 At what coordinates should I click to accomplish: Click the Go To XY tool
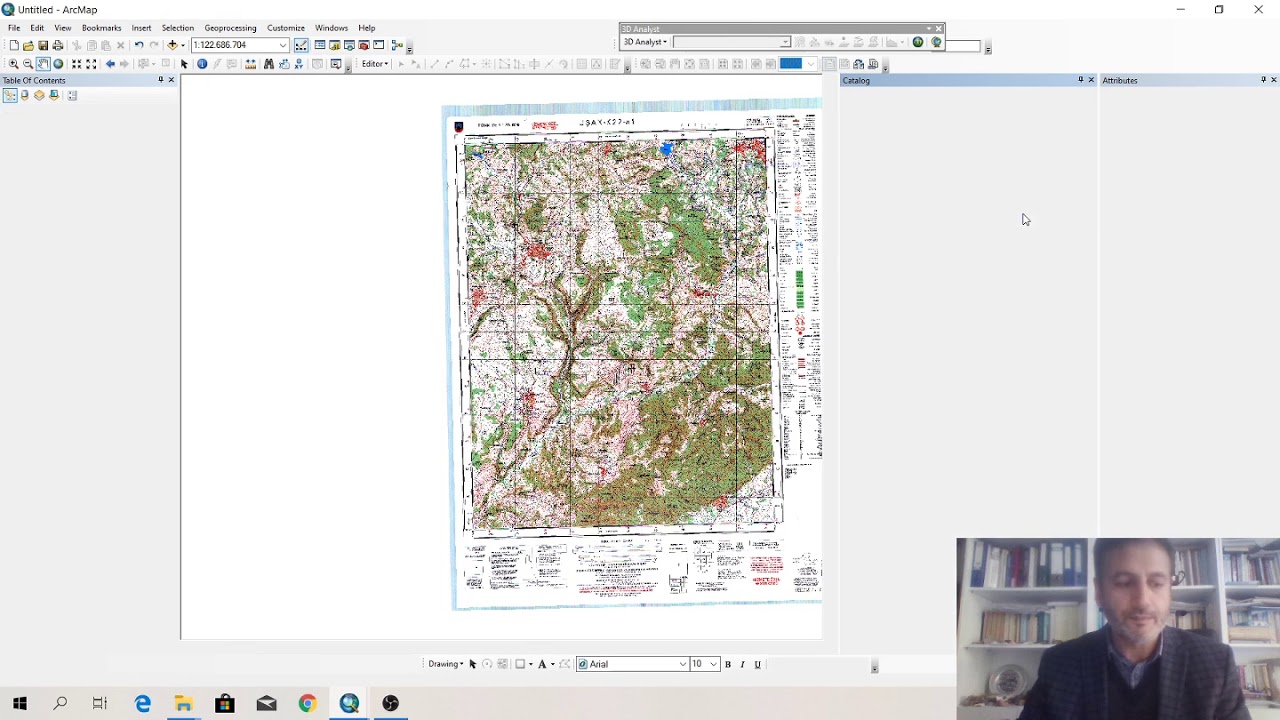tap(298, 64)
